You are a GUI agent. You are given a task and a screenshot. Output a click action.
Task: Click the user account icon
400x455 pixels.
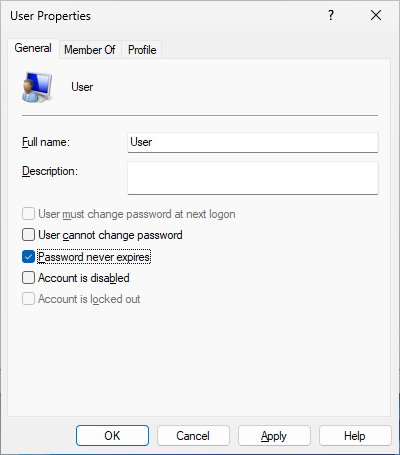pyautogui.click(x=37, y=87)
